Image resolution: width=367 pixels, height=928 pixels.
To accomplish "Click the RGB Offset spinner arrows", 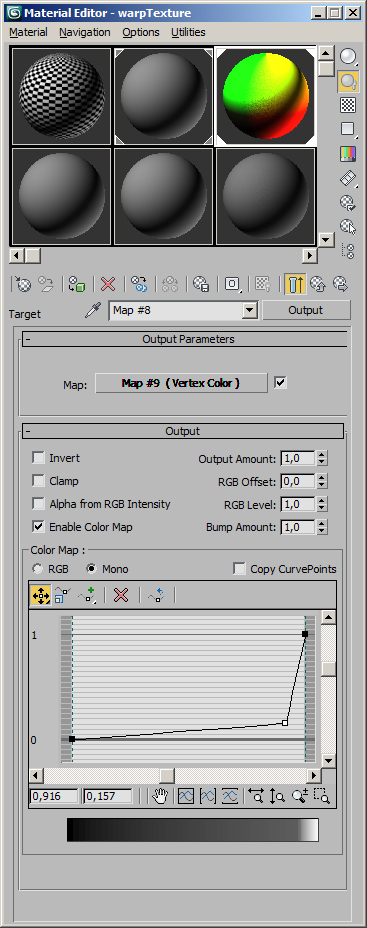I will [x=321, y=482].
